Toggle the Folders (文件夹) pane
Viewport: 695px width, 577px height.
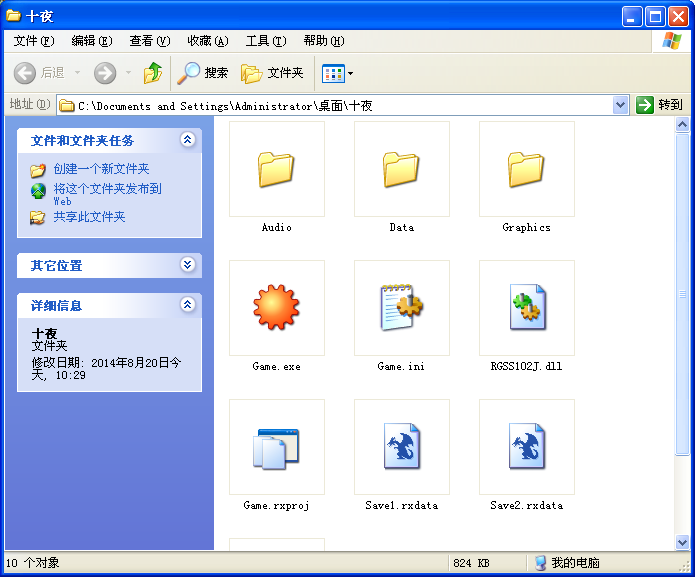[x=272, y=73]
